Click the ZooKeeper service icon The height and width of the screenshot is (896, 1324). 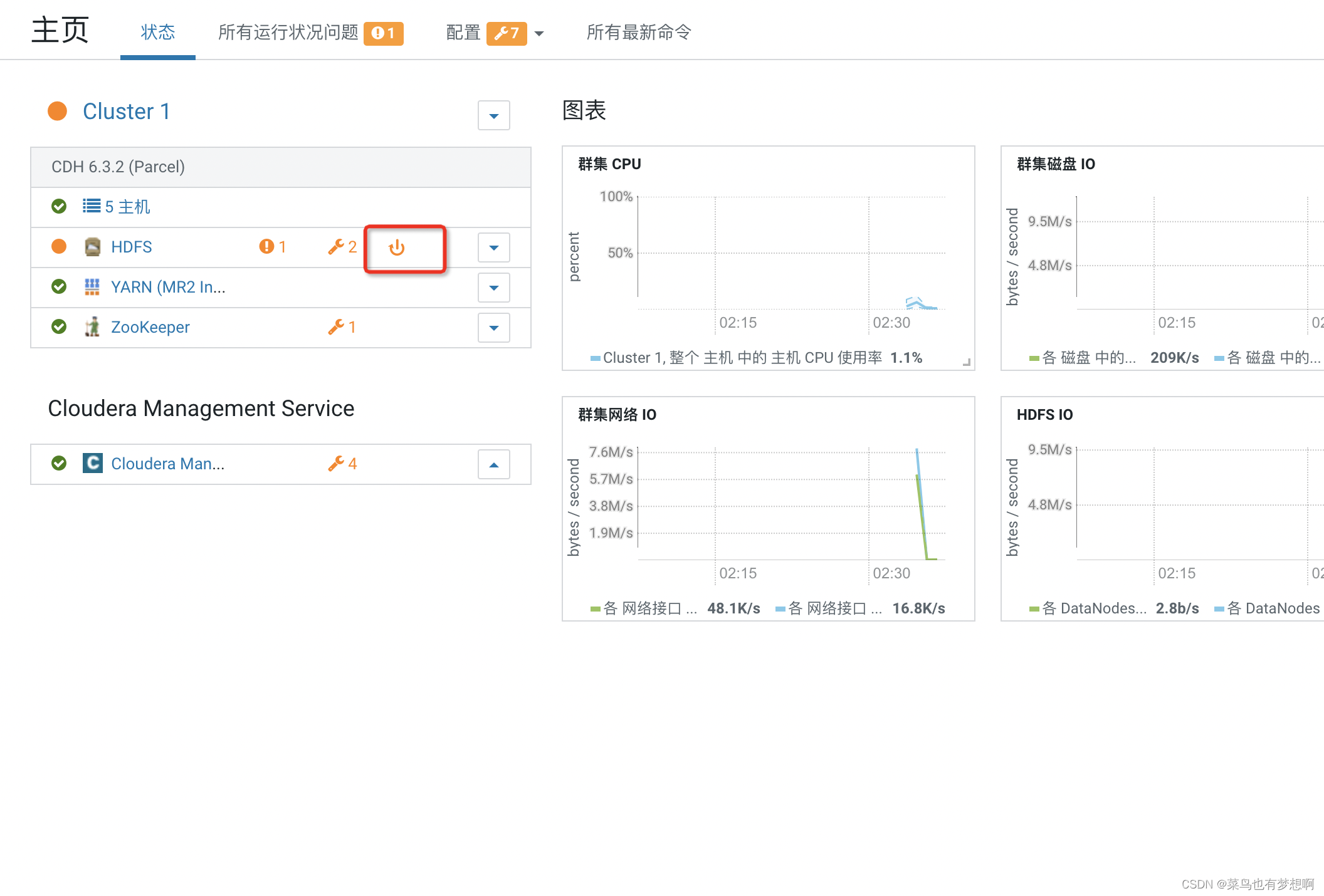[92, 326]
